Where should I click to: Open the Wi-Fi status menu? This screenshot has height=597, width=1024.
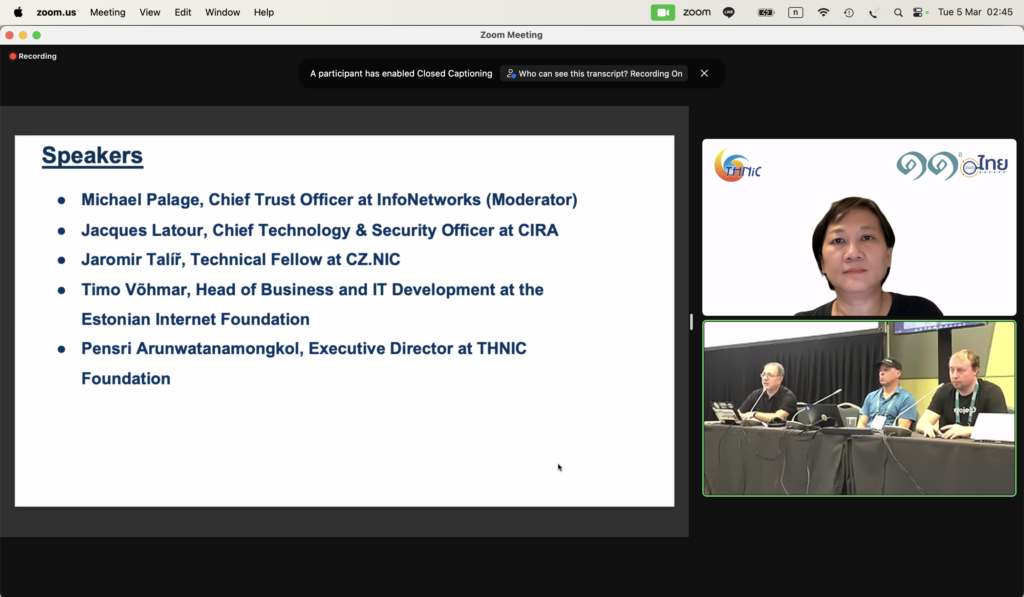click(824, 12)
